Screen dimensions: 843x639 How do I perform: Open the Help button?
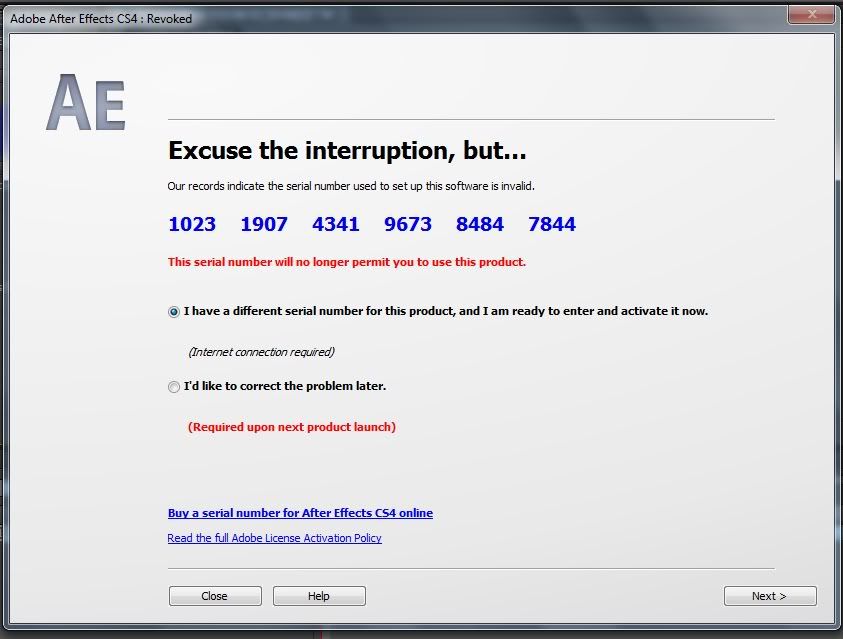tap(319, 596)
